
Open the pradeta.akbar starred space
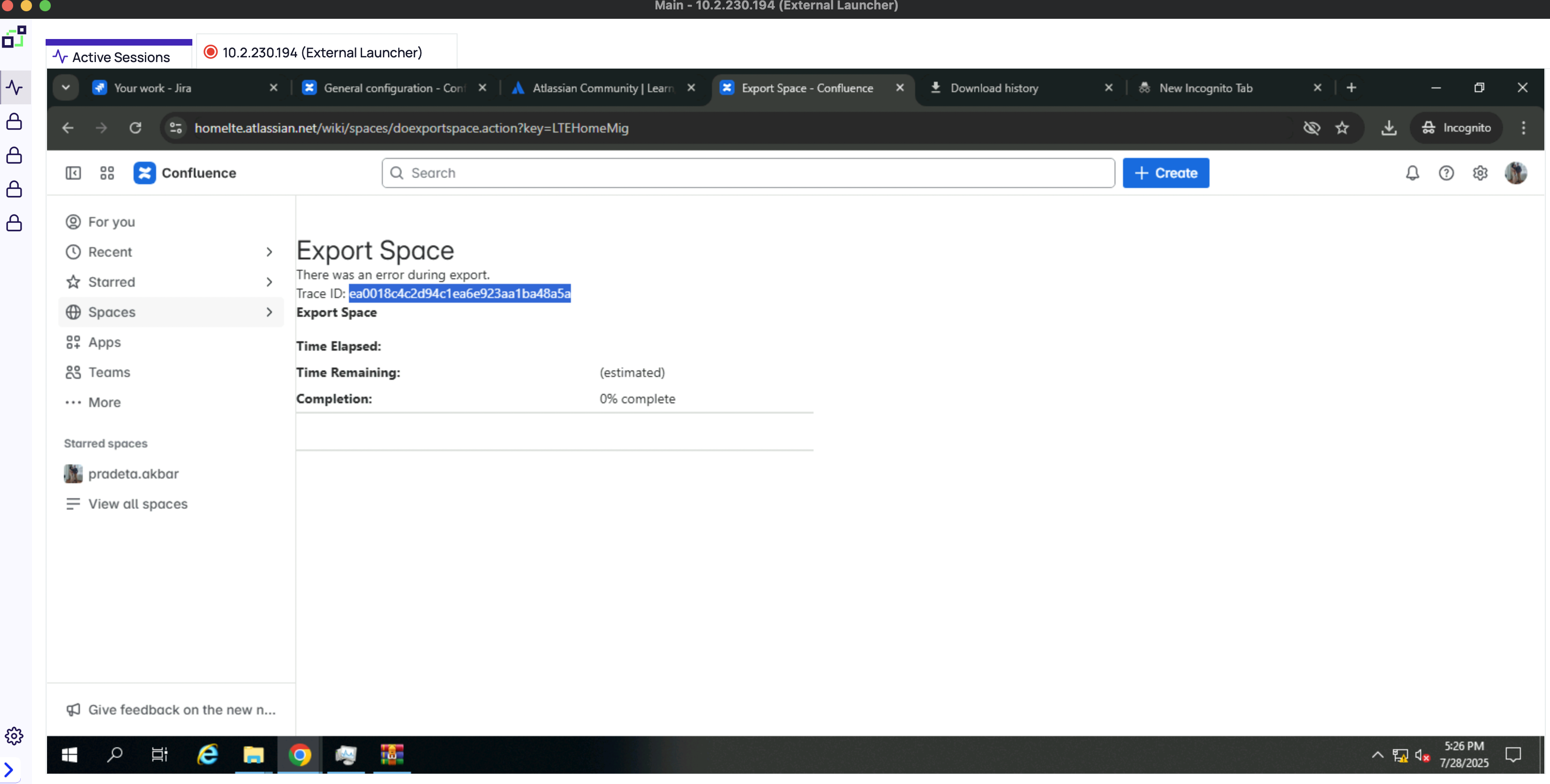pyautogui.click(x=171, y=474)
